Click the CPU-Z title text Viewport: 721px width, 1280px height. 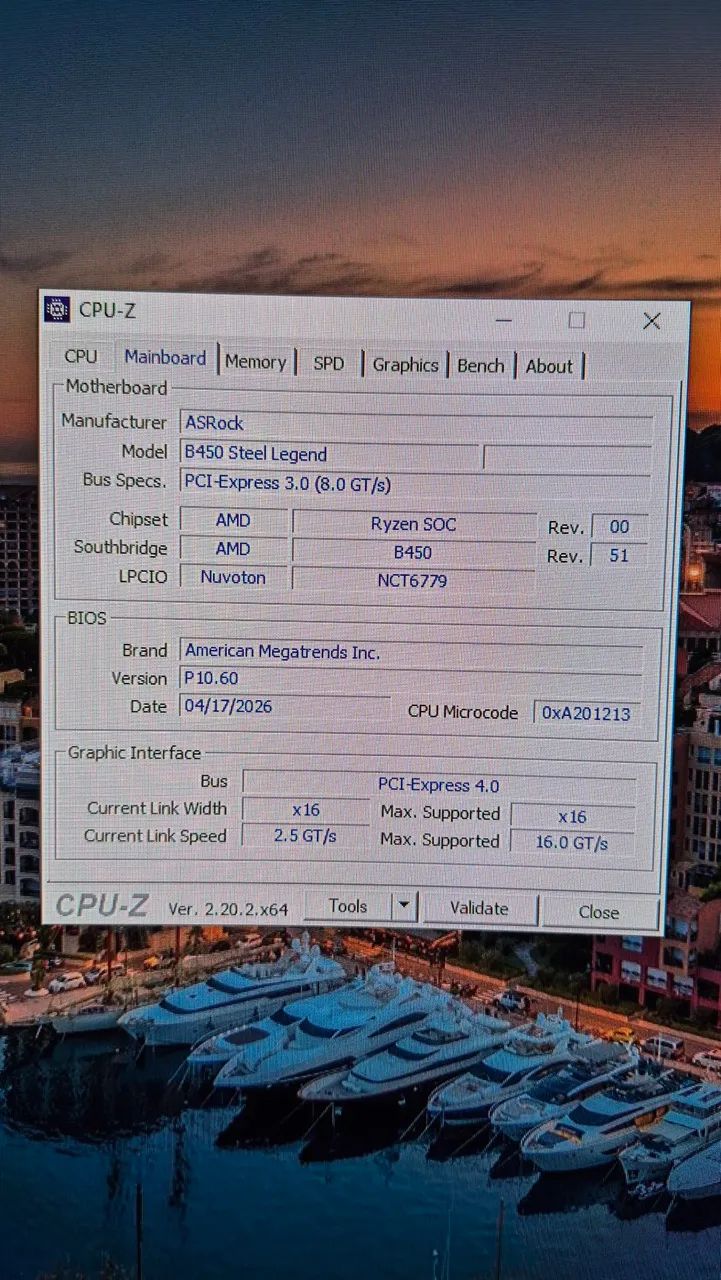[107, 310]
